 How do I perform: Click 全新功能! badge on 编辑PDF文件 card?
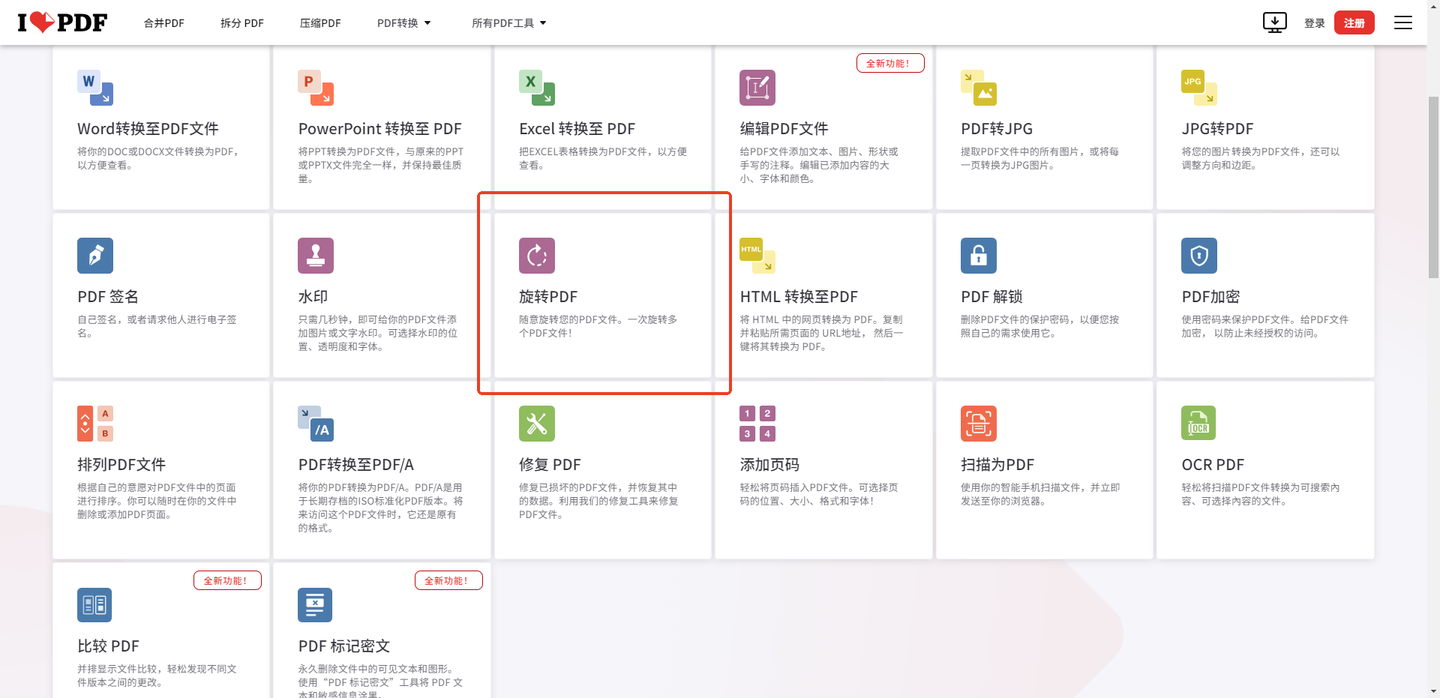click(890, 63)
